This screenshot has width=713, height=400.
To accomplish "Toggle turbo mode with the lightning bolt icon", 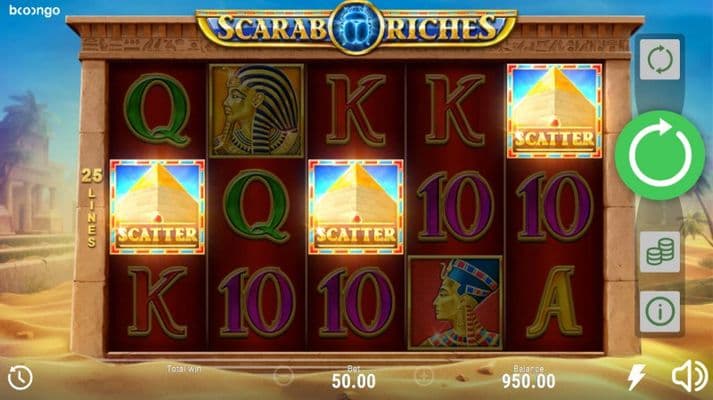I will coord(637,377).
